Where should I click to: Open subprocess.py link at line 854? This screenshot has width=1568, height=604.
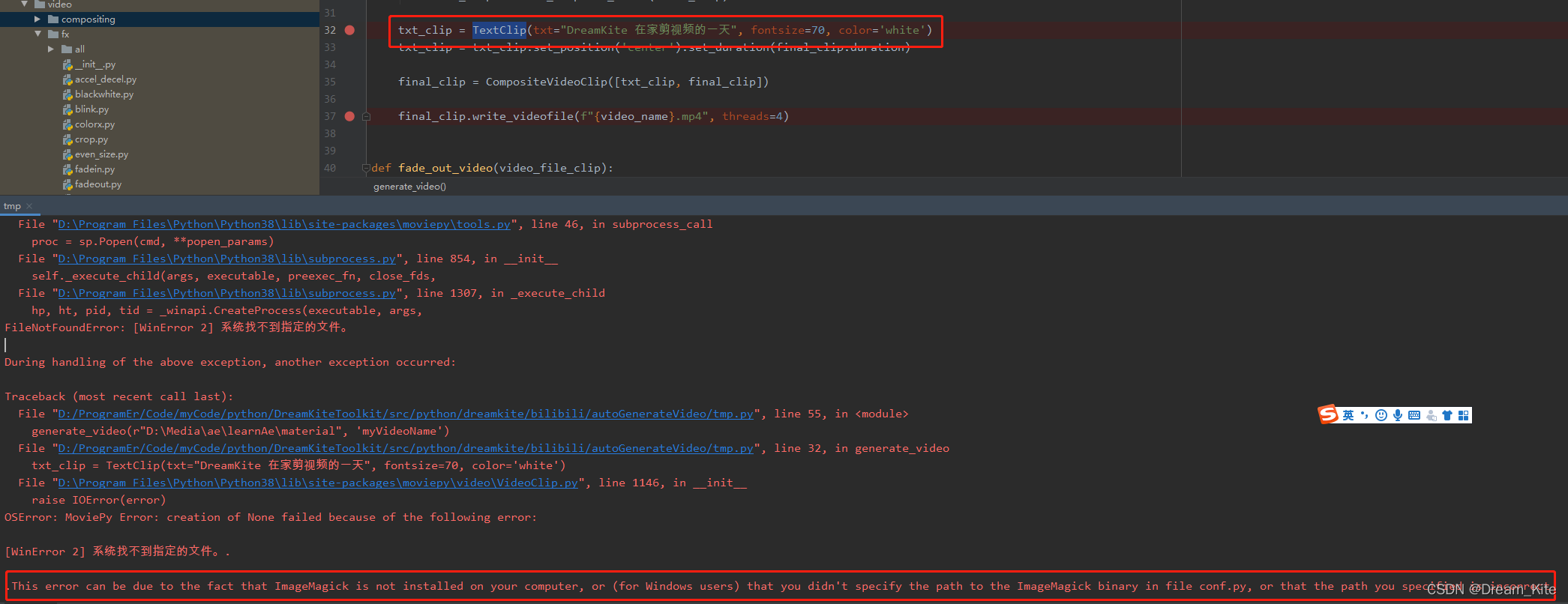point(226,259)
